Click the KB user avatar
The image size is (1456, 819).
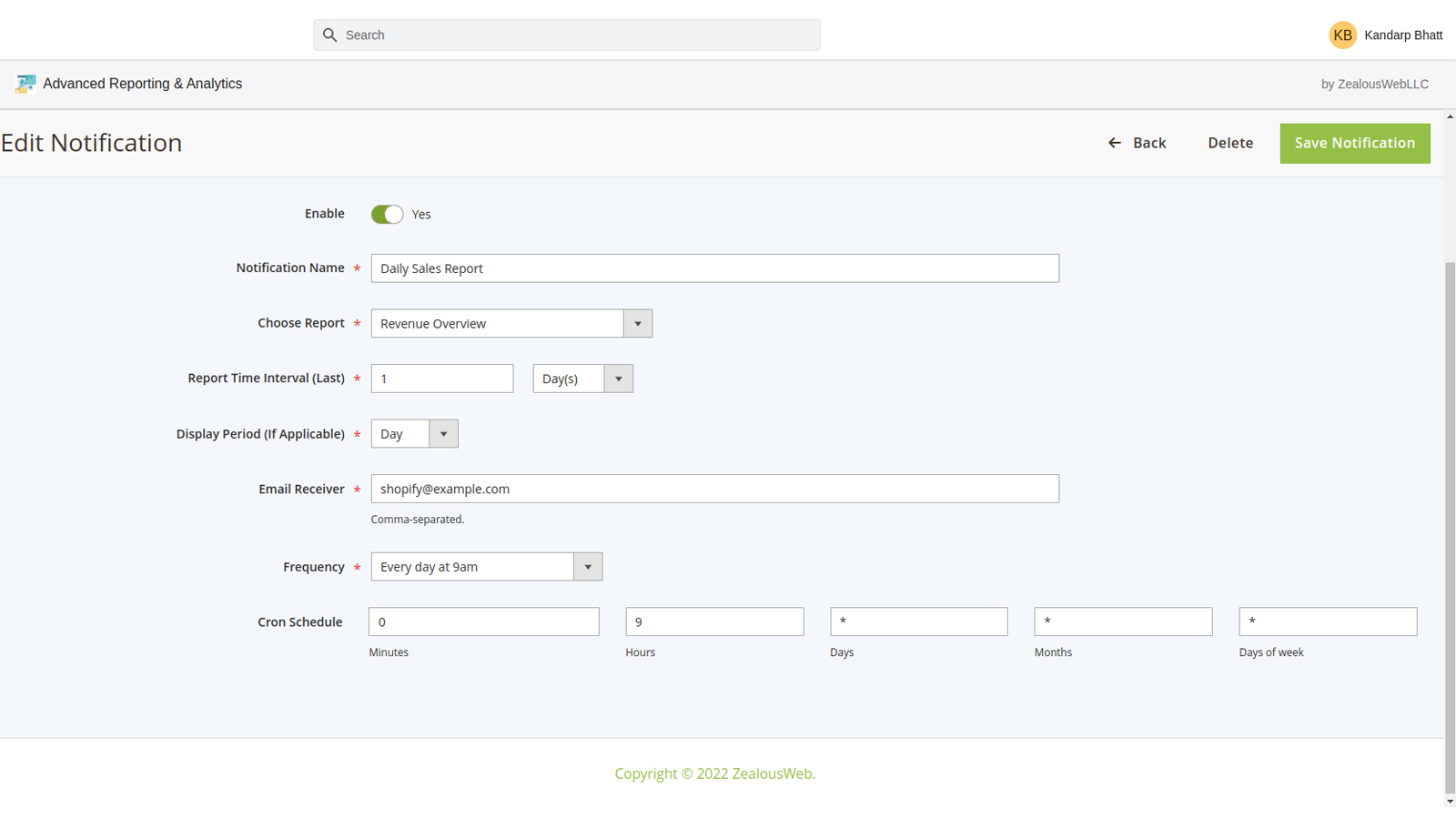[x=1342, y=35]
